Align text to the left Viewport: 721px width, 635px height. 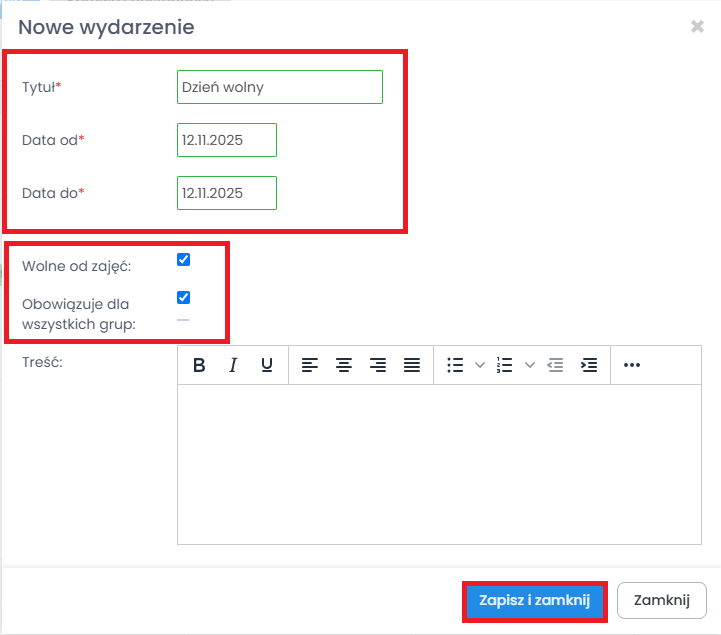click(x=310, y=366)
